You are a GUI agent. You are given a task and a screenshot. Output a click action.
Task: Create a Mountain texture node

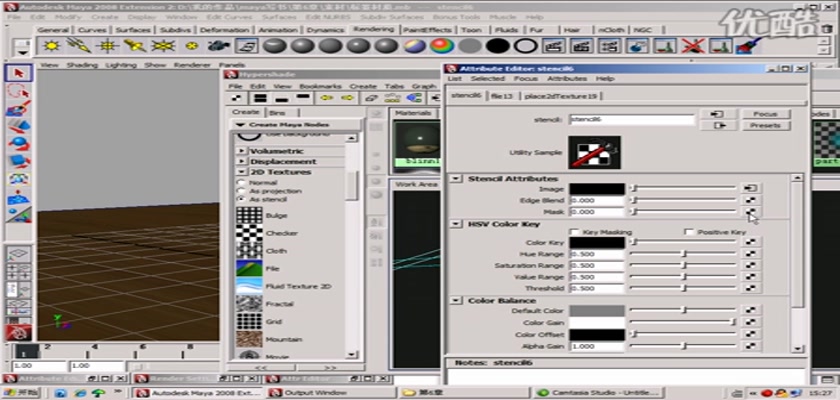[x=249, y=339]
